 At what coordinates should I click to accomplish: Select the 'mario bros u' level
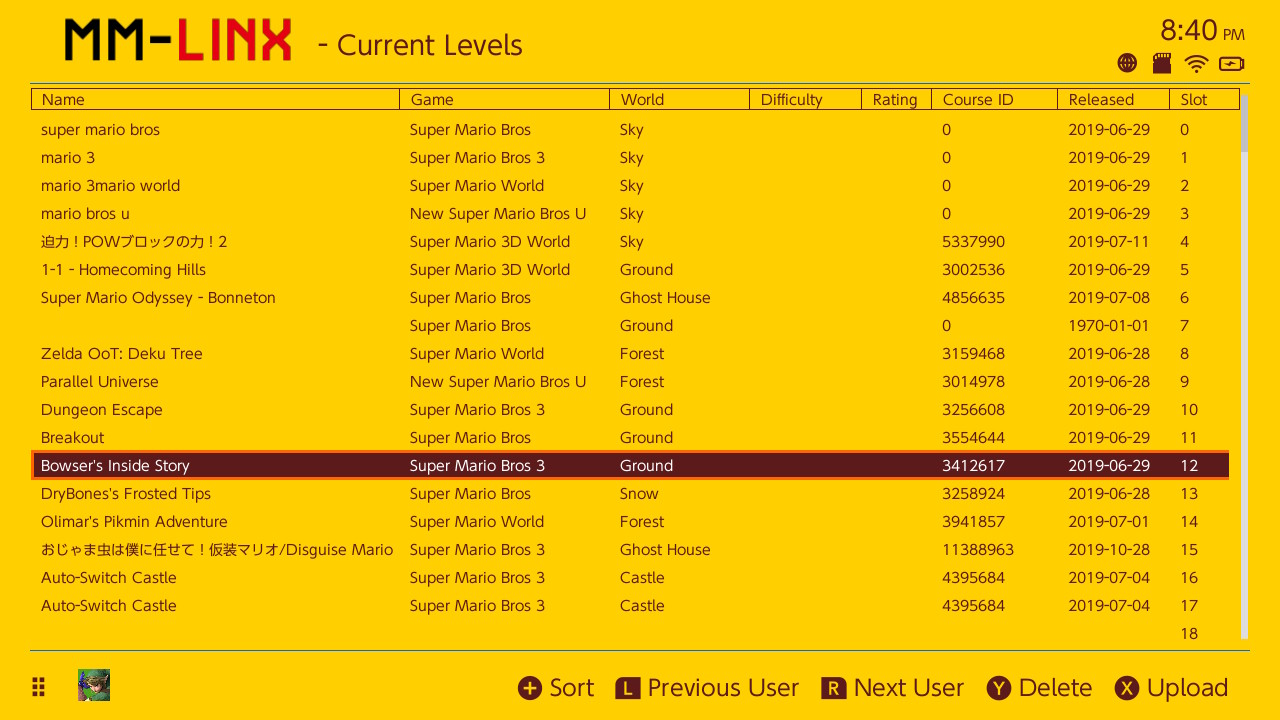631,213
